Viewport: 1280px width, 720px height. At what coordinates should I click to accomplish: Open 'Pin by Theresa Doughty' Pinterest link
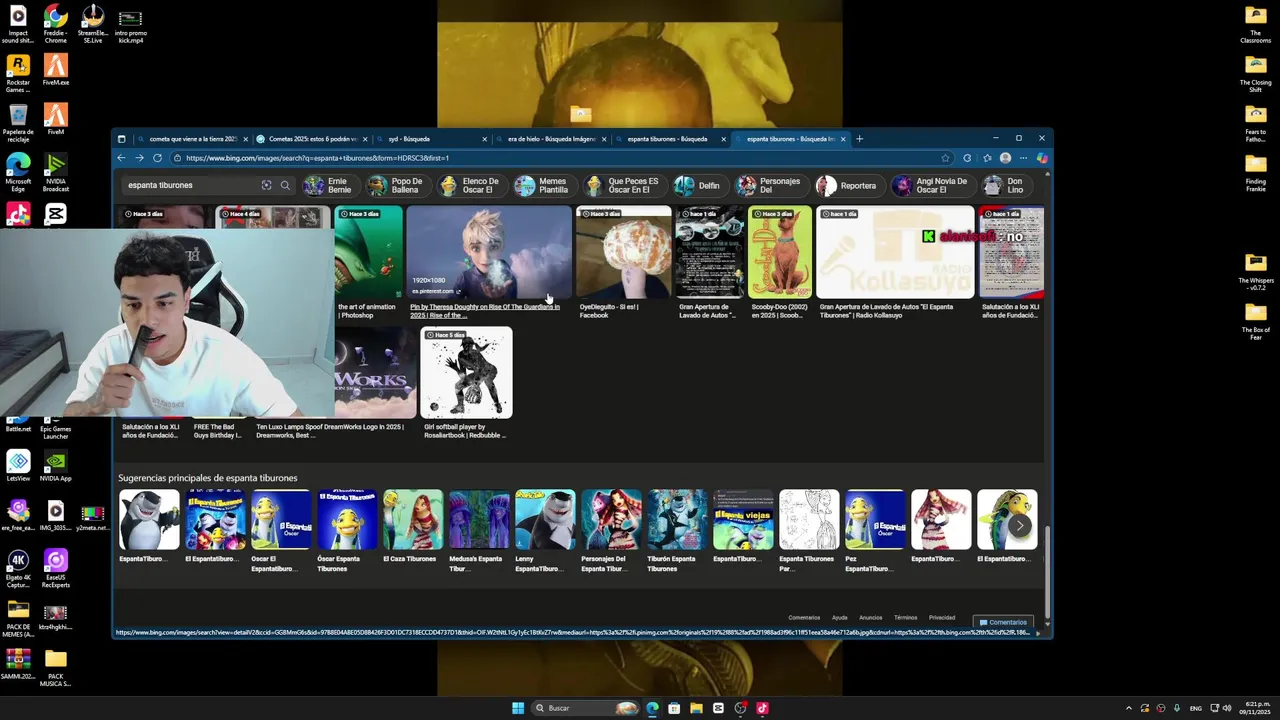coord(485,311)
